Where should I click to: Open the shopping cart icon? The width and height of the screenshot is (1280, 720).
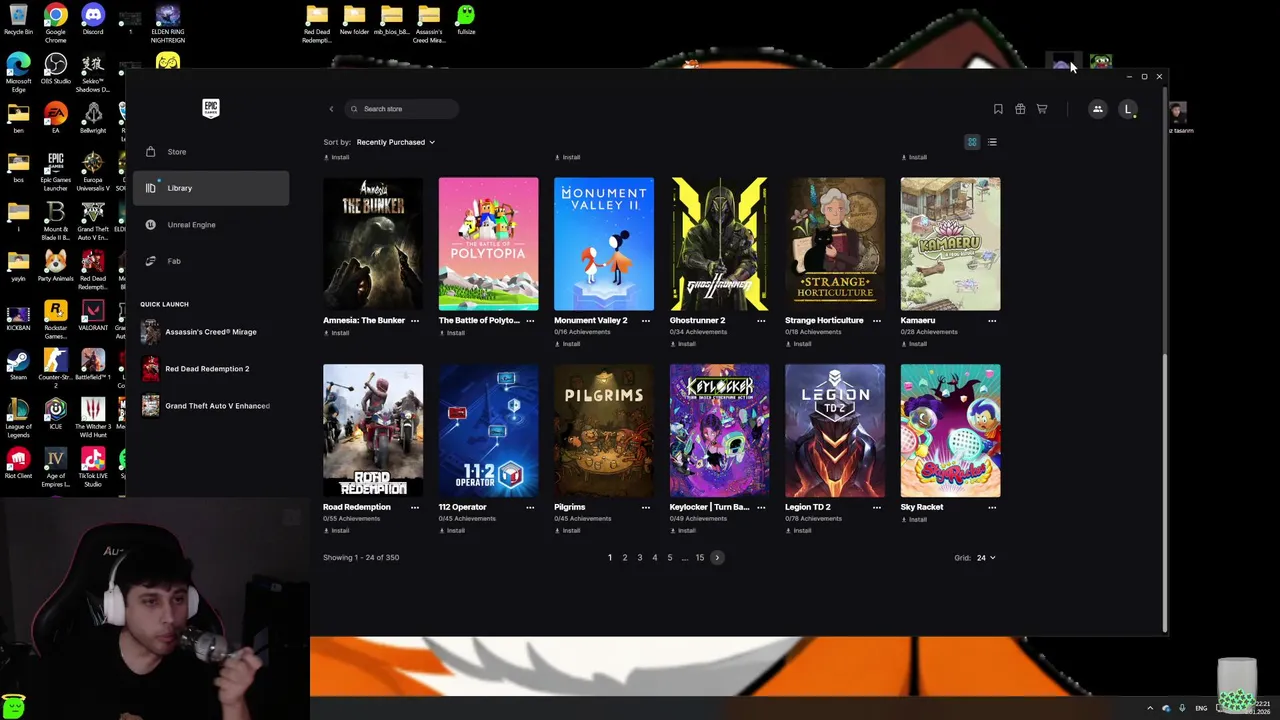tap(1042, 109)
